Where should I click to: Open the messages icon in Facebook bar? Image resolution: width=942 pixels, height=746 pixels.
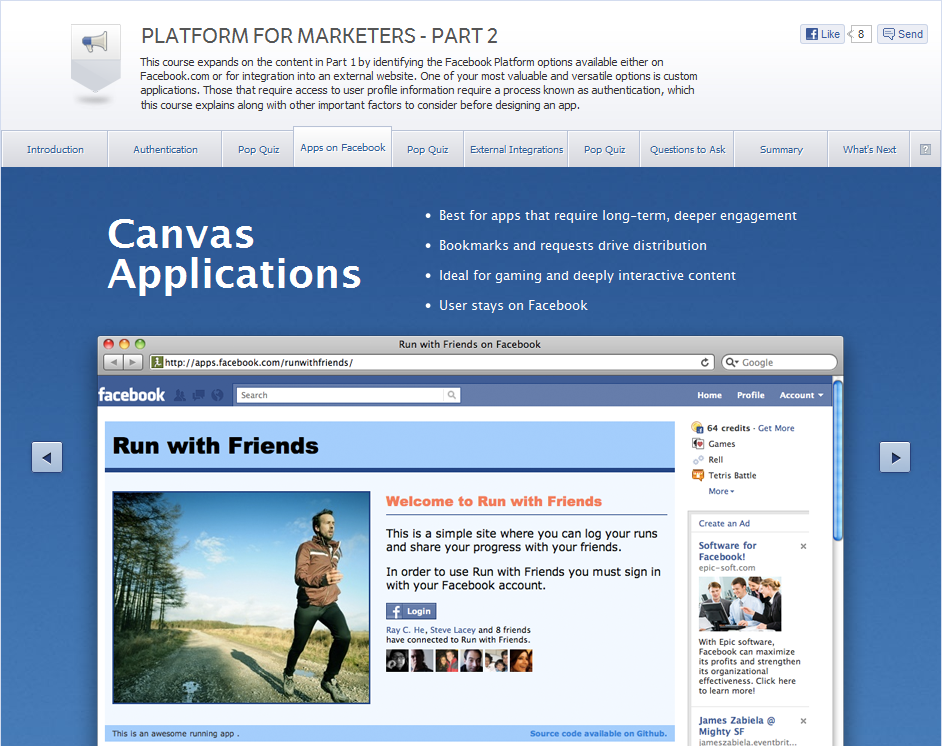pyautogui.click(x=198, y=395)
